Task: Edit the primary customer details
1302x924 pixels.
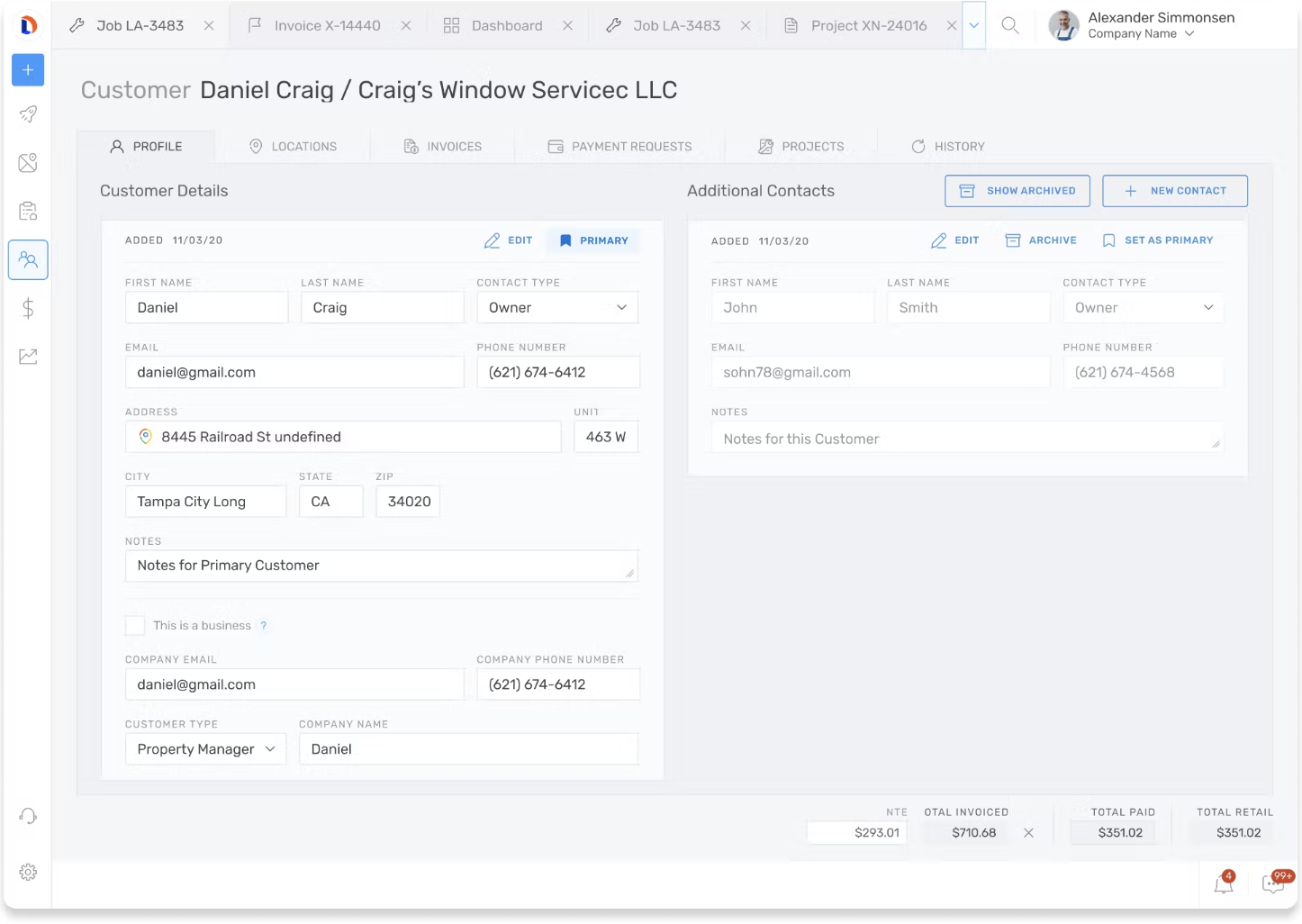Action: [509, 240]
